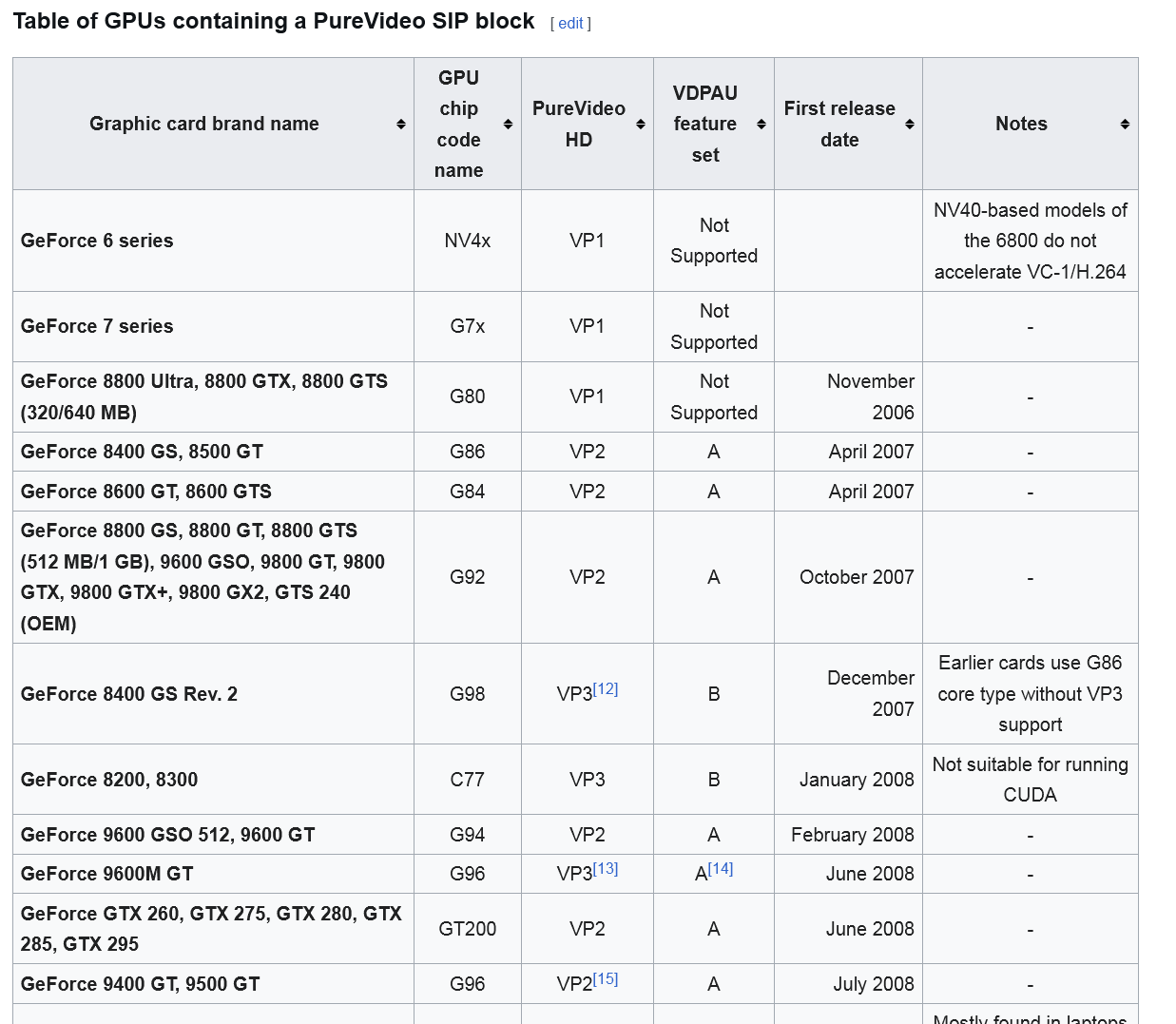Sort by VDPAU feature set arrows
The width and height of the screenshot is (1176, 1024).
[762, 125]
